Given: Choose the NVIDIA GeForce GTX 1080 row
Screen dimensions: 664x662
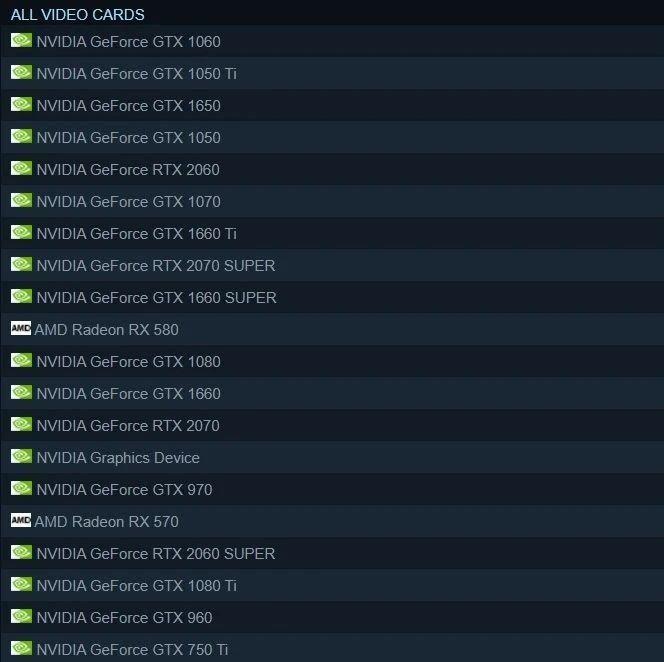Looking at the screenshot, I should [332, 361].
